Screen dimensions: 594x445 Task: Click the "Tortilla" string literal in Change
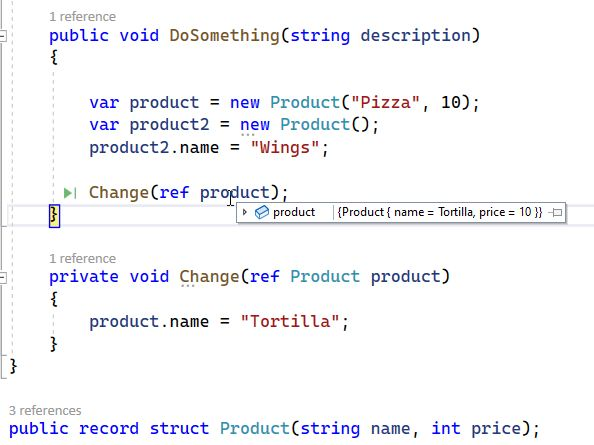(x=290, y=322)
